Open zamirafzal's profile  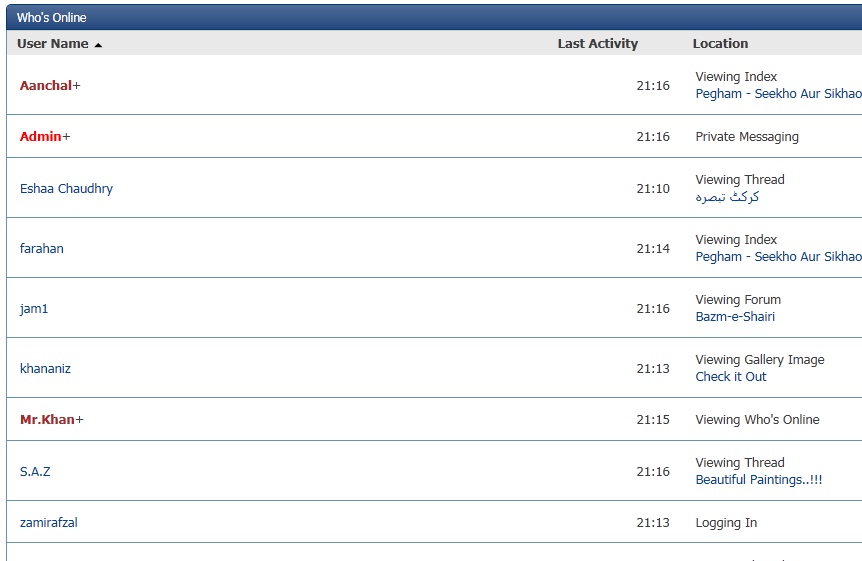(x=49, y=523)
